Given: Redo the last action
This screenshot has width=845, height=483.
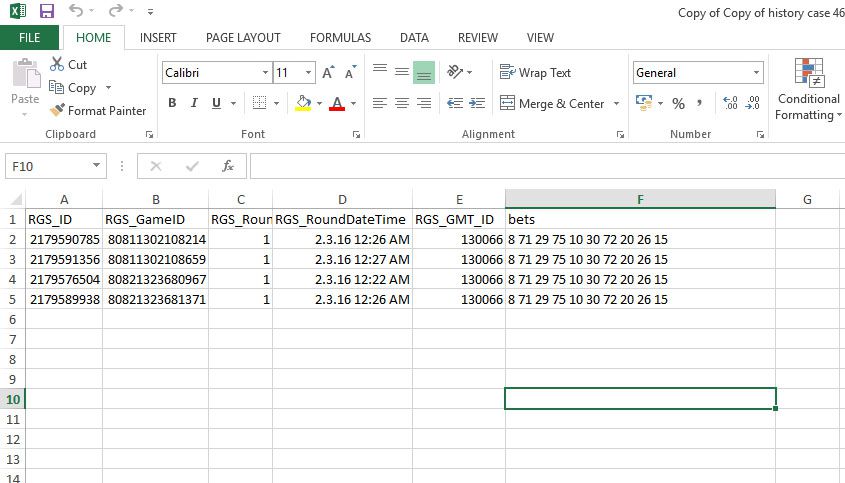Looking at the screenshot, I should point(115,11).
